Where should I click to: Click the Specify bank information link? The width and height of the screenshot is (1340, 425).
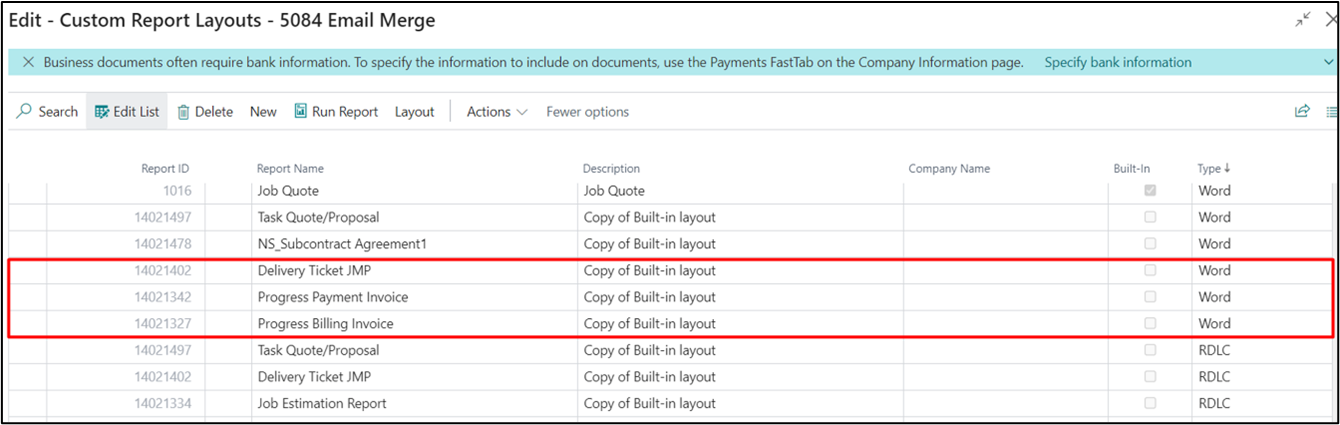coord(1117,62)
